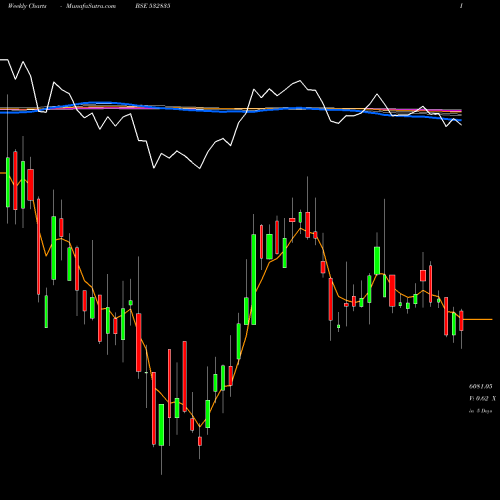This screenshot has height=500, width=500.
Task: Click the lowest-reaching green candlestick on the chart
Action: 161,425
